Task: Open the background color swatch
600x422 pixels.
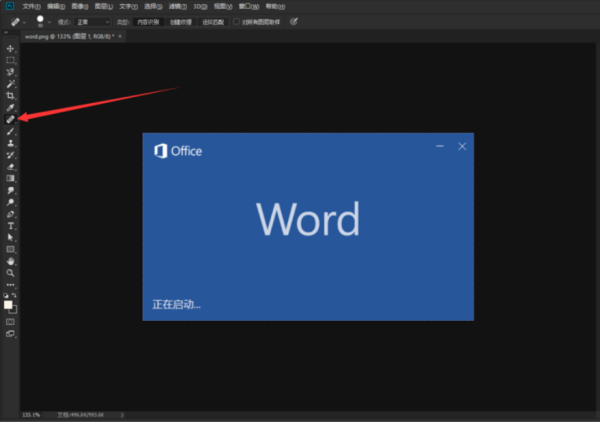Action: (x=14, y=311)
